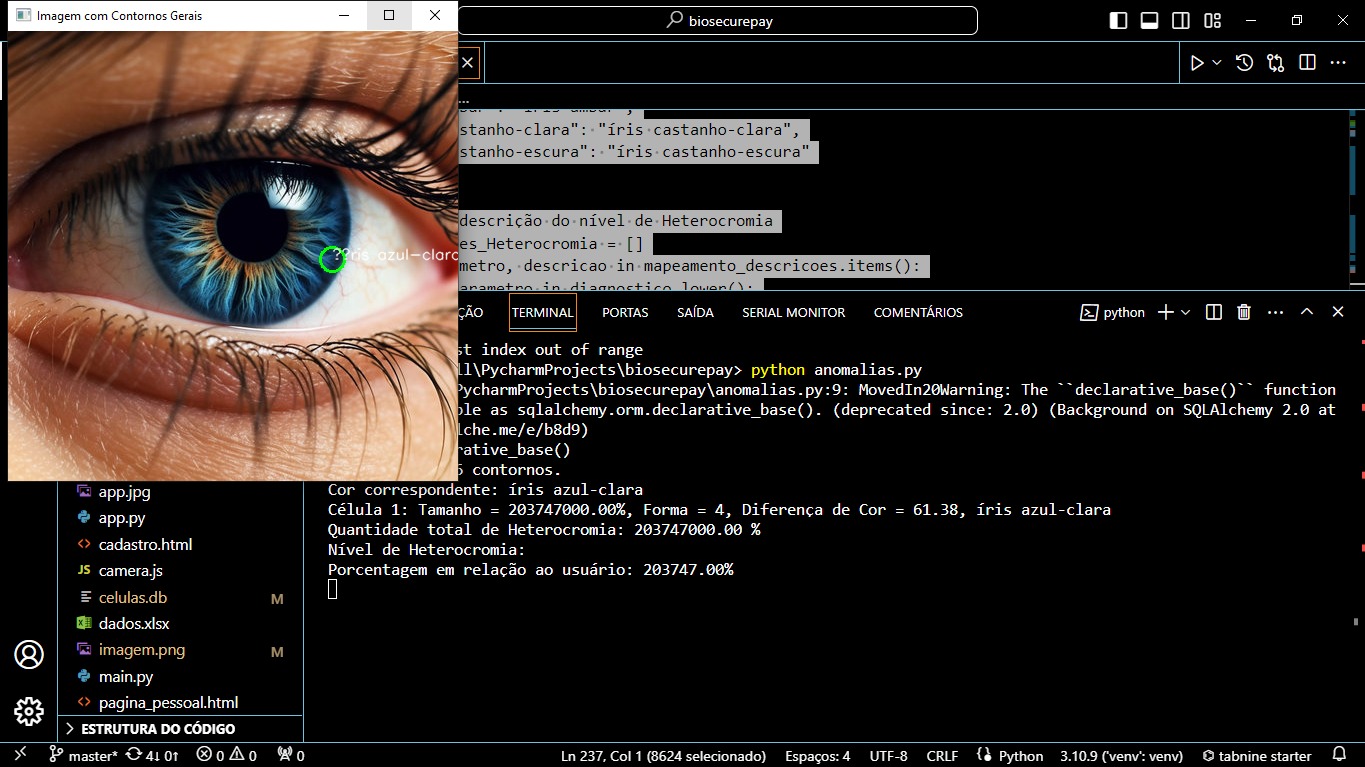Click the remote window status icon
Viewport: 1365px width, 767px height.
pos(21,755)
